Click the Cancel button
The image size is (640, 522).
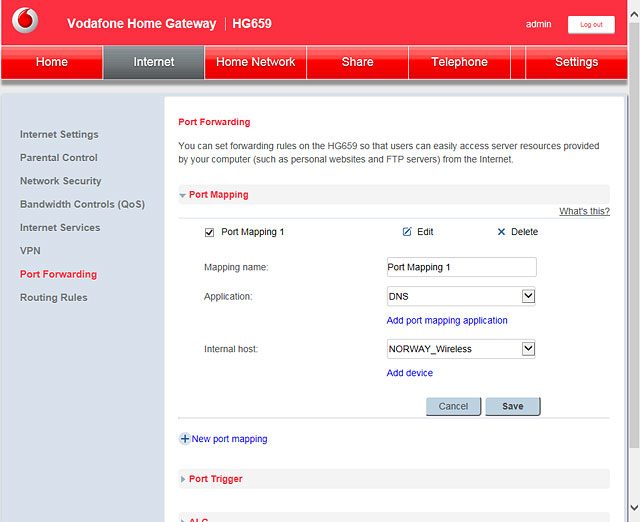pyautogui.click(x=453, y=406)
